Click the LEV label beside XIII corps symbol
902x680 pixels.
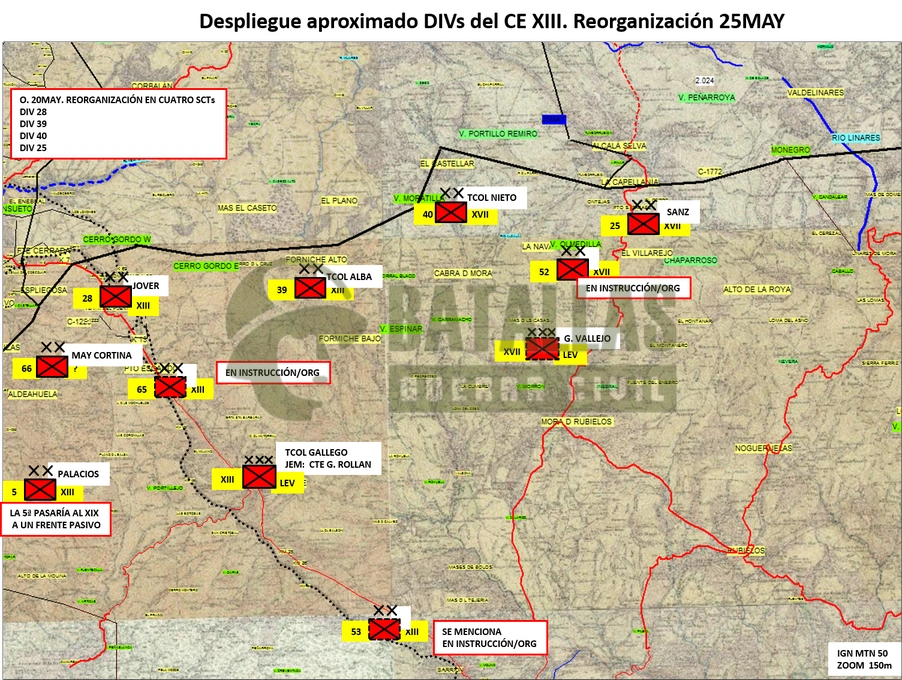click(287, 483)
